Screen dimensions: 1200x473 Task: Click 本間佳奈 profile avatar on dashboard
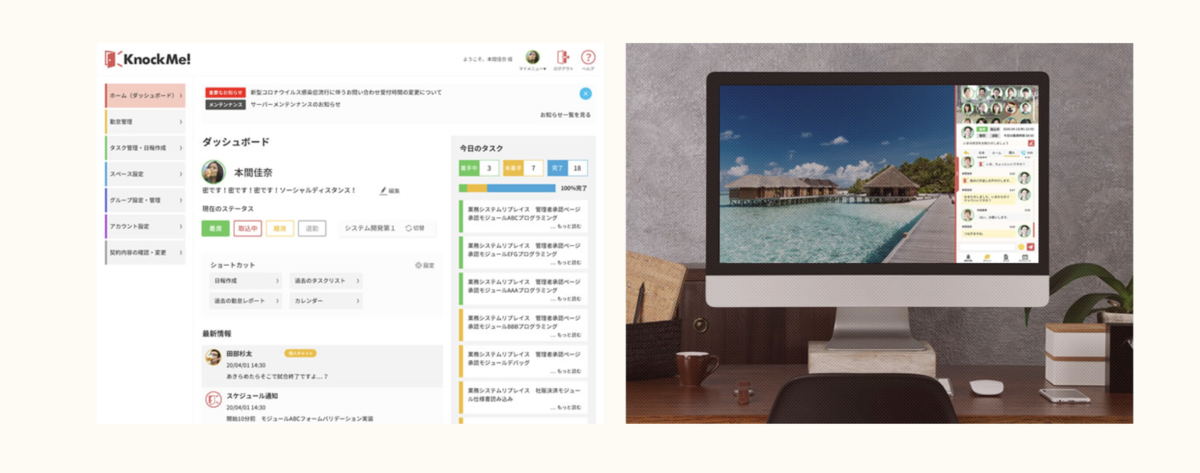click(x=214, y=171)
